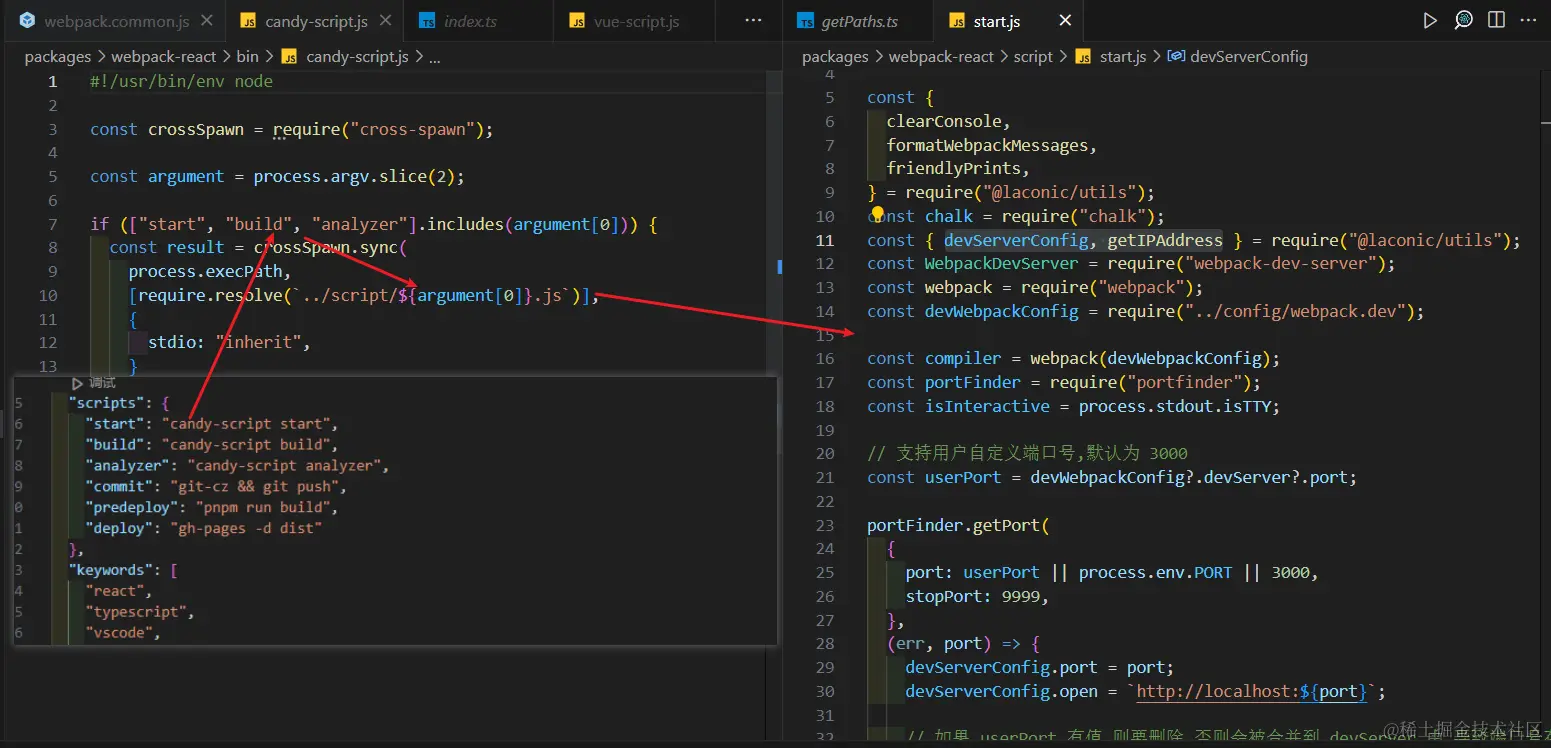
Task: Open 'start.js' file breadcrumb segment
Action: click(x=1111, y=57)
